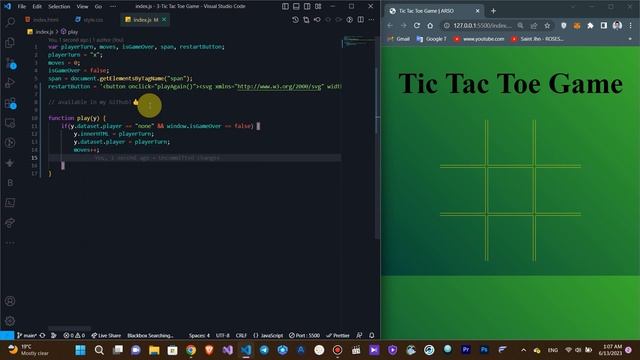
Task: Toggle primary side bar layout button
Action: click(x=285, y=7)
